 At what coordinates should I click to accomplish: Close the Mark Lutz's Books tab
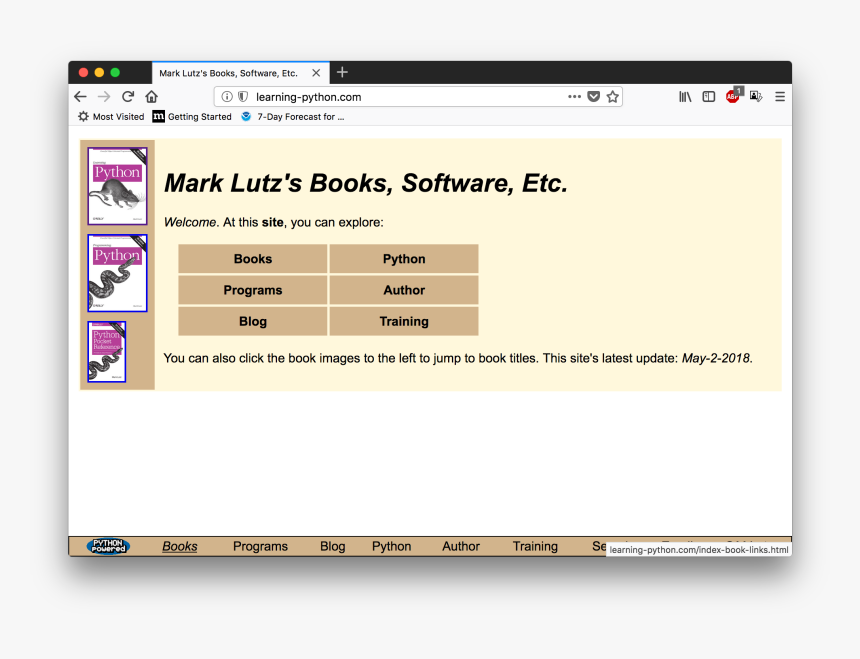tap(316, 73)
